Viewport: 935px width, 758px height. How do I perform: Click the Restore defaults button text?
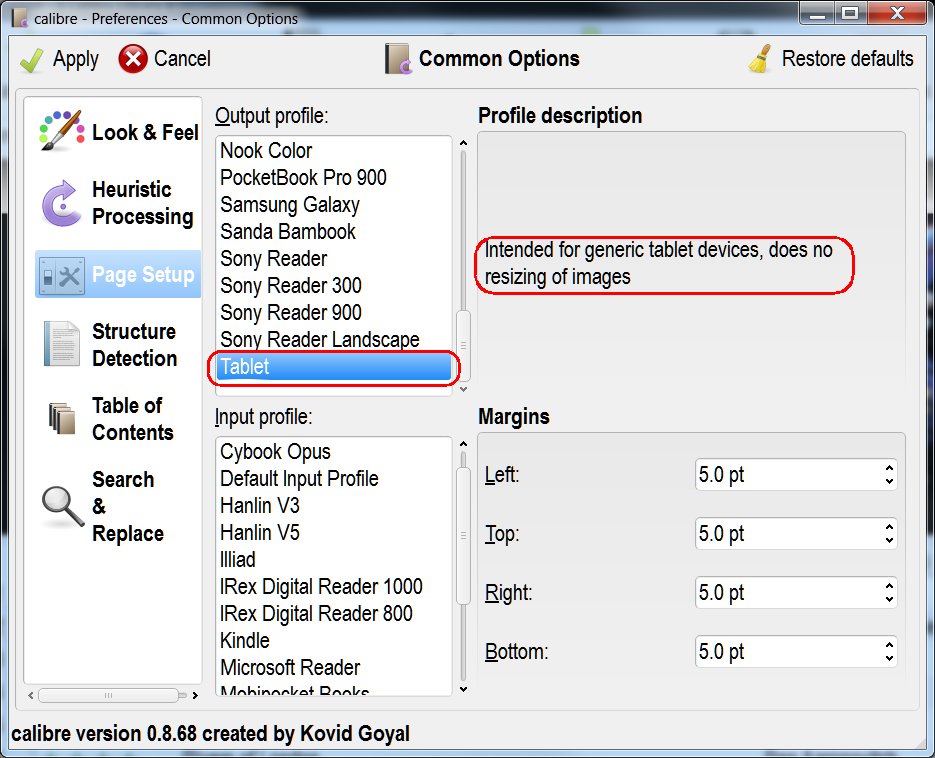(847, 58)
